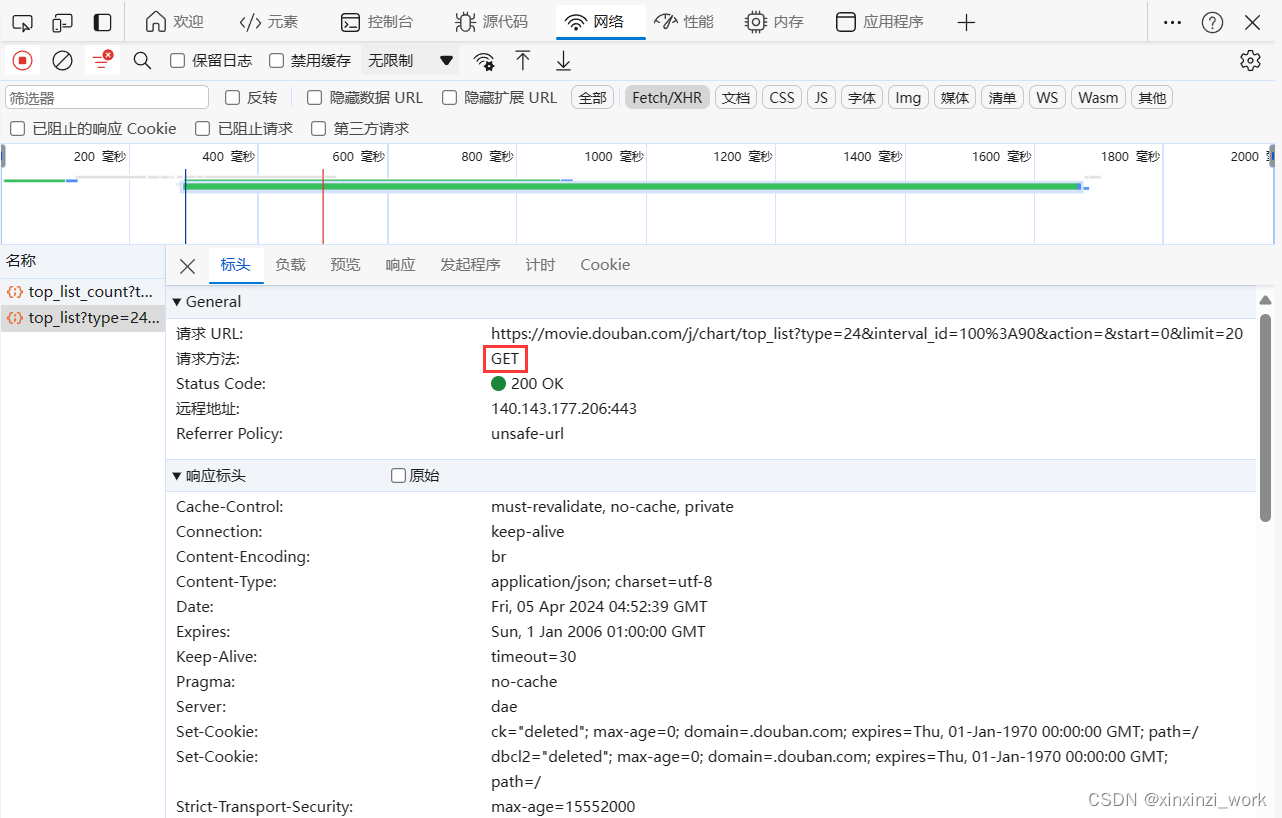
Task: Filter requests by Img
Action: point(908,97)
